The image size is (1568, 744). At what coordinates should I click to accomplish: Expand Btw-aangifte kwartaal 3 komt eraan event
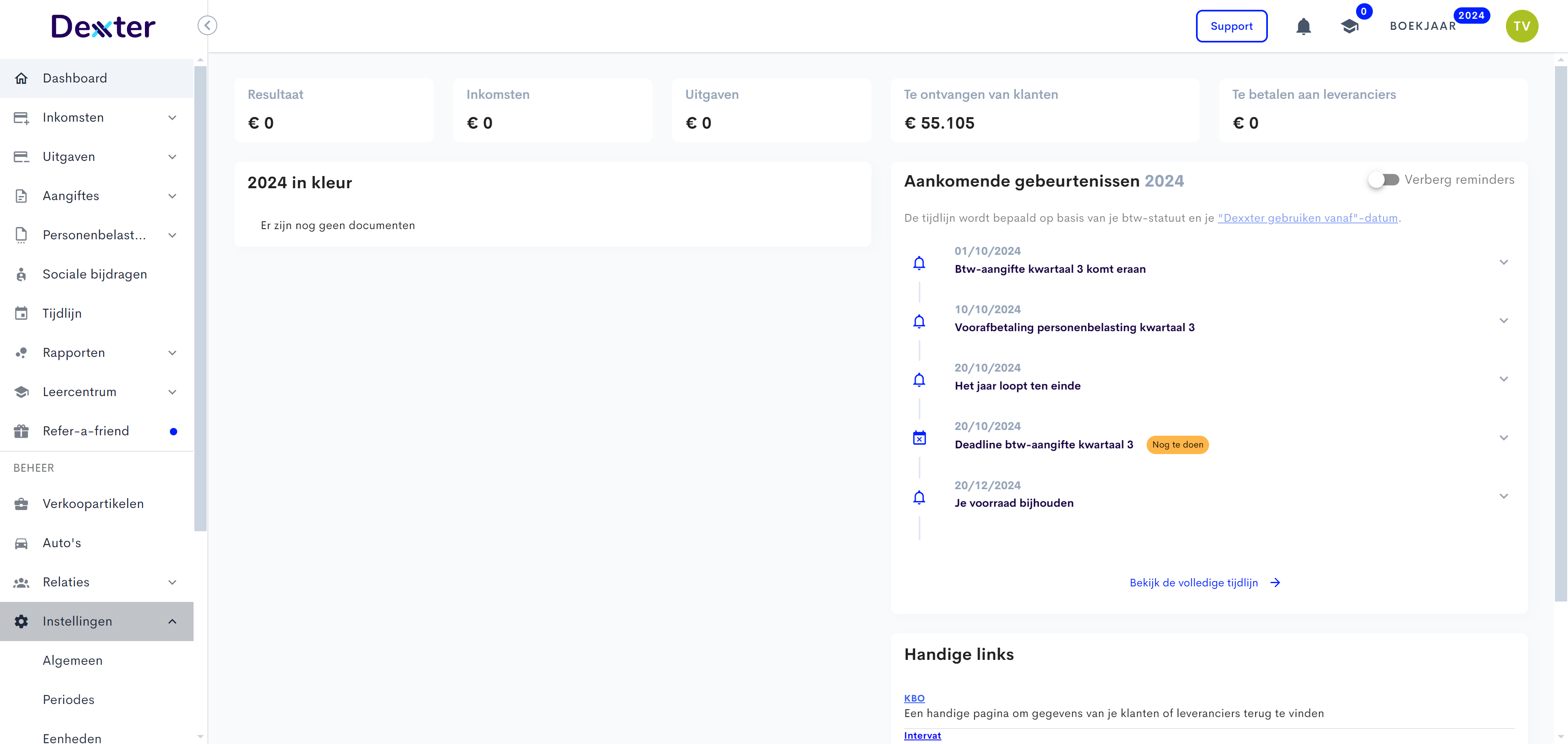click(x=1503, y=263)
